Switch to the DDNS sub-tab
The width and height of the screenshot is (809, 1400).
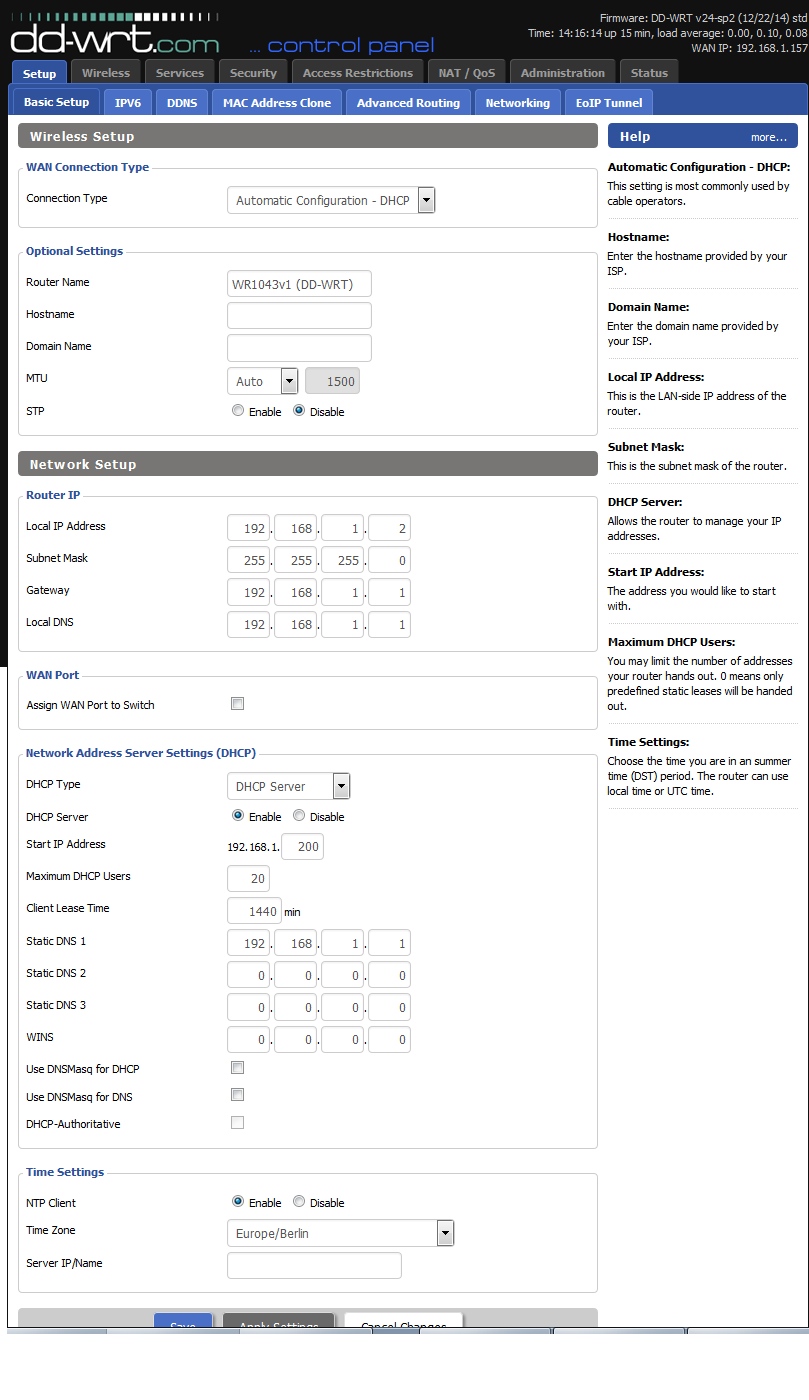point(182,103)
